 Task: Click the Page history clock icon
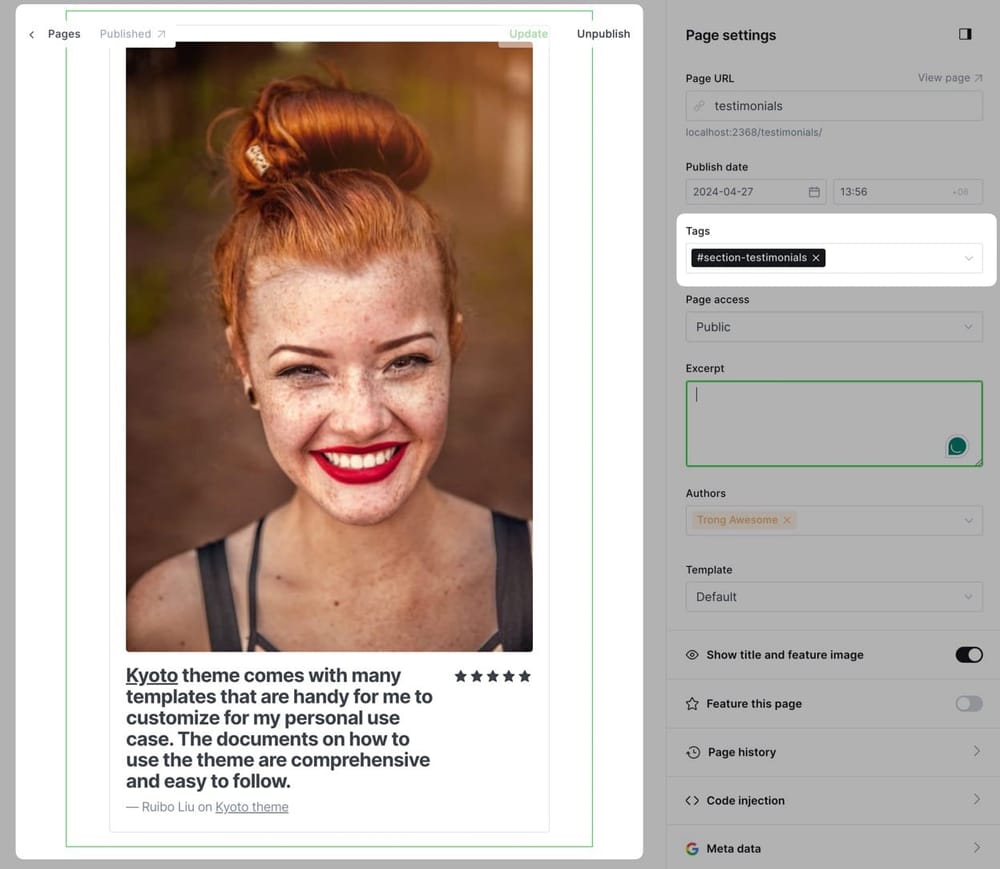[x=692, y=752]
